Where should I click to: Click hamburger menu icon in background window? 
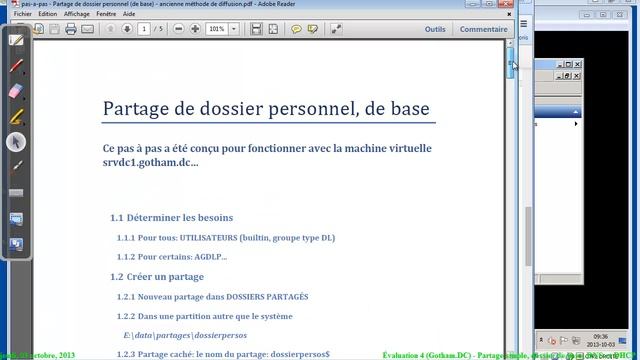click(x=524, y=24)
